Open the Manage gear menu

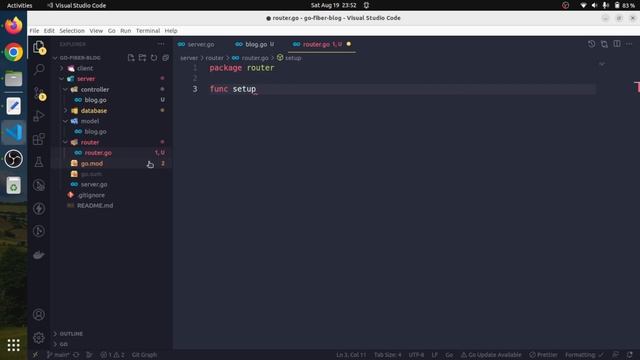(39, 338)
